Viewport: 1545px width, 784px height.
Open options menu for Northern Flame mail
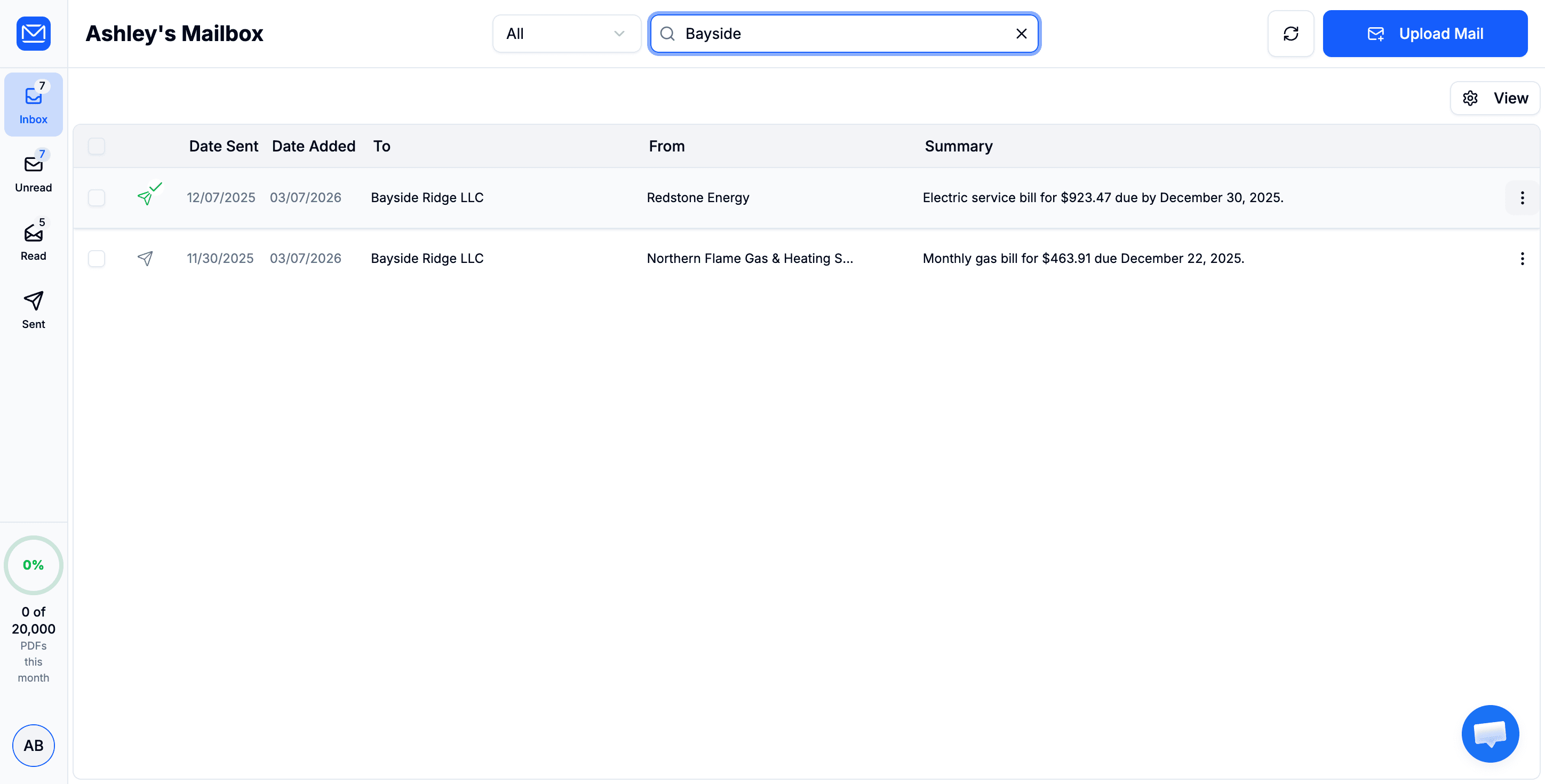click(1521, 258)
